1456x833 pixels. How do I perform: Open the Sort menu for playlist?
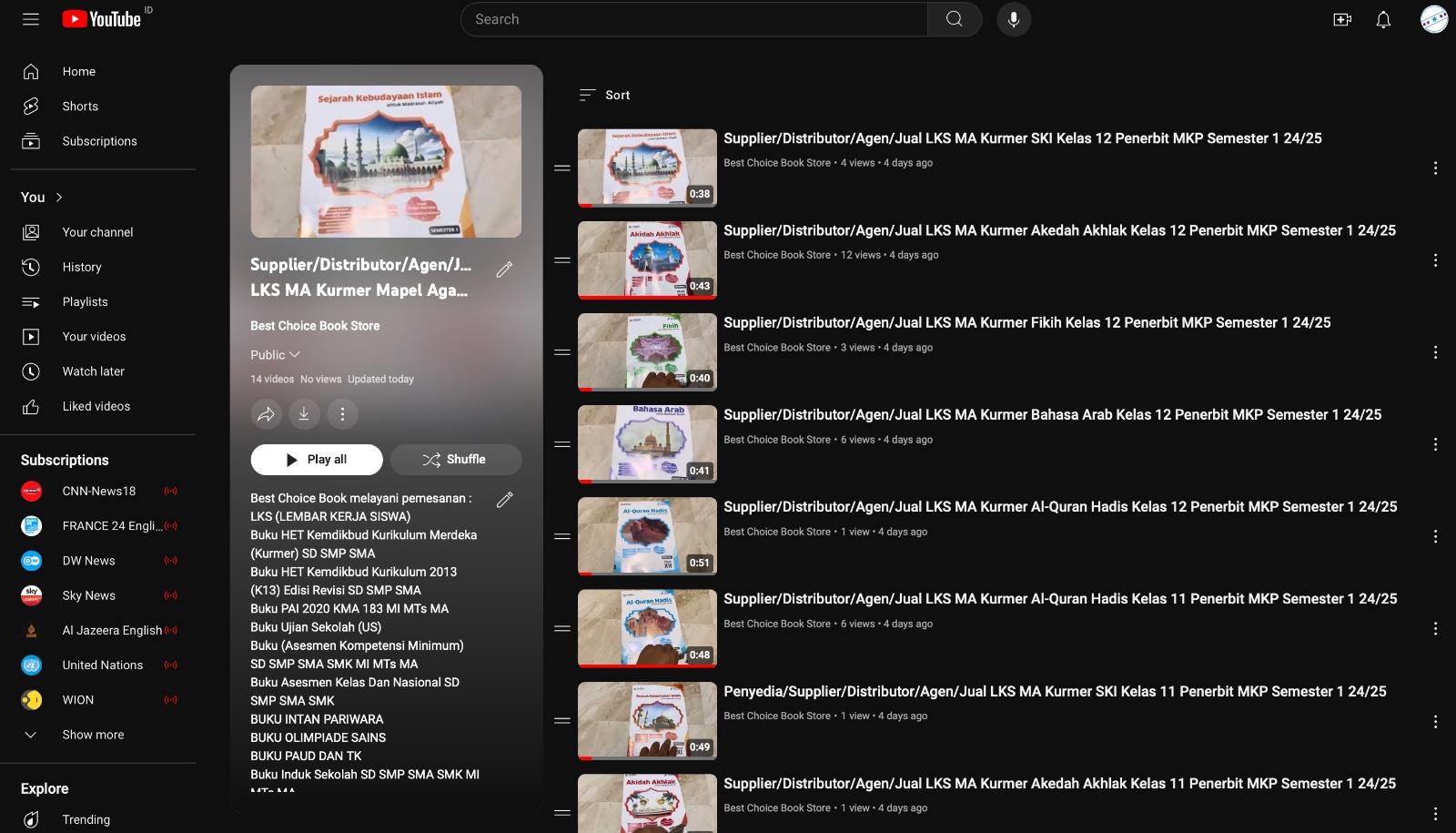click(605, 96)
